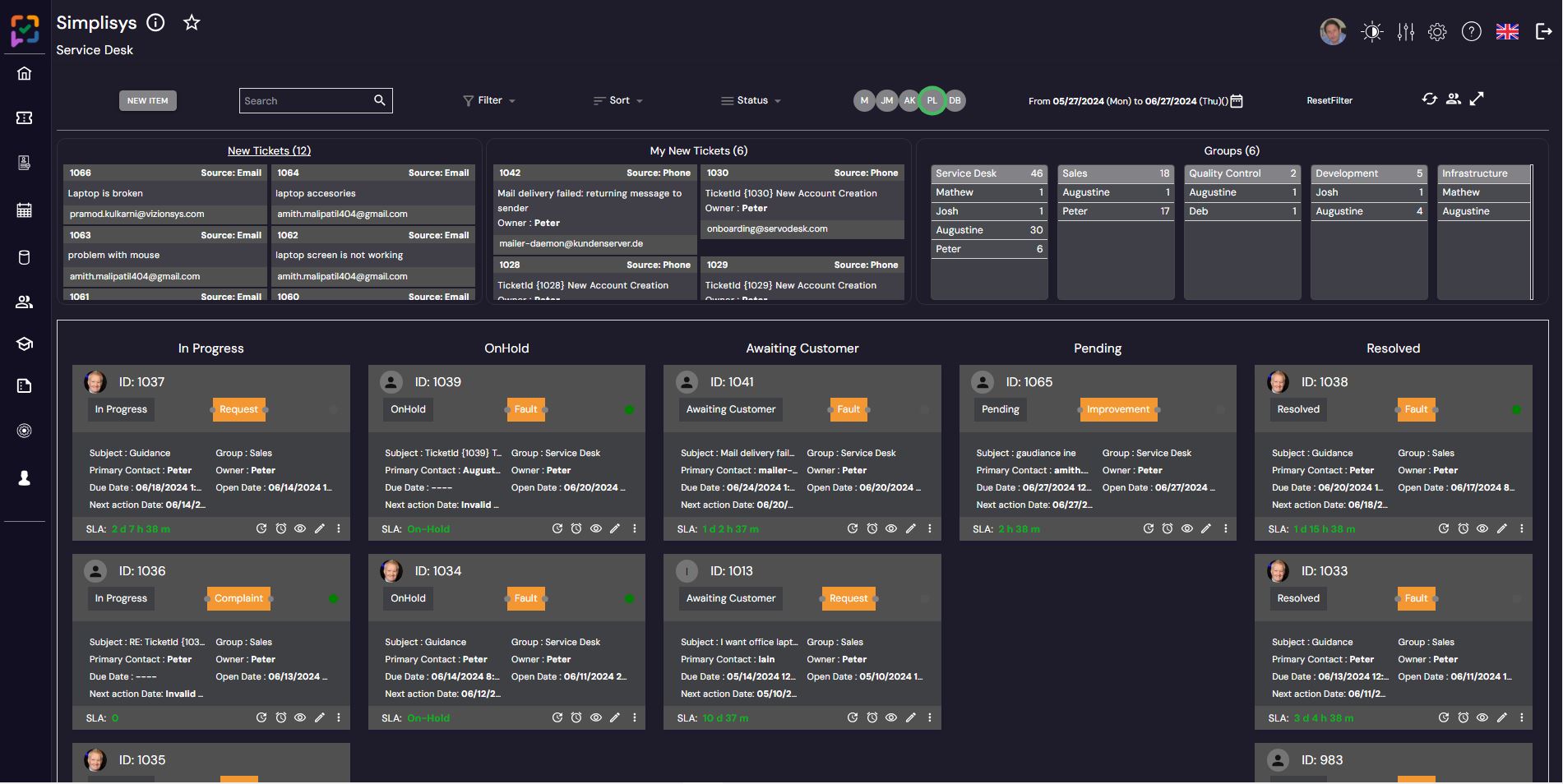Select the PL agent avatar toggle
This screenshot has height=784, width=1563.
tap(932, 100)
